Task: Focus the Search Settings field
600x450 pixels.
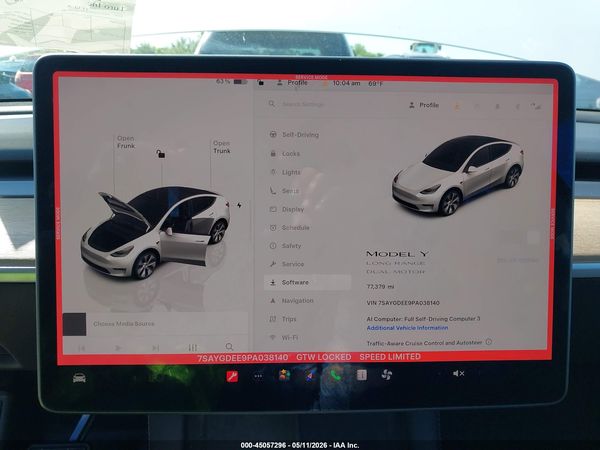Action: pyautogui.click(x=302, y=104)
